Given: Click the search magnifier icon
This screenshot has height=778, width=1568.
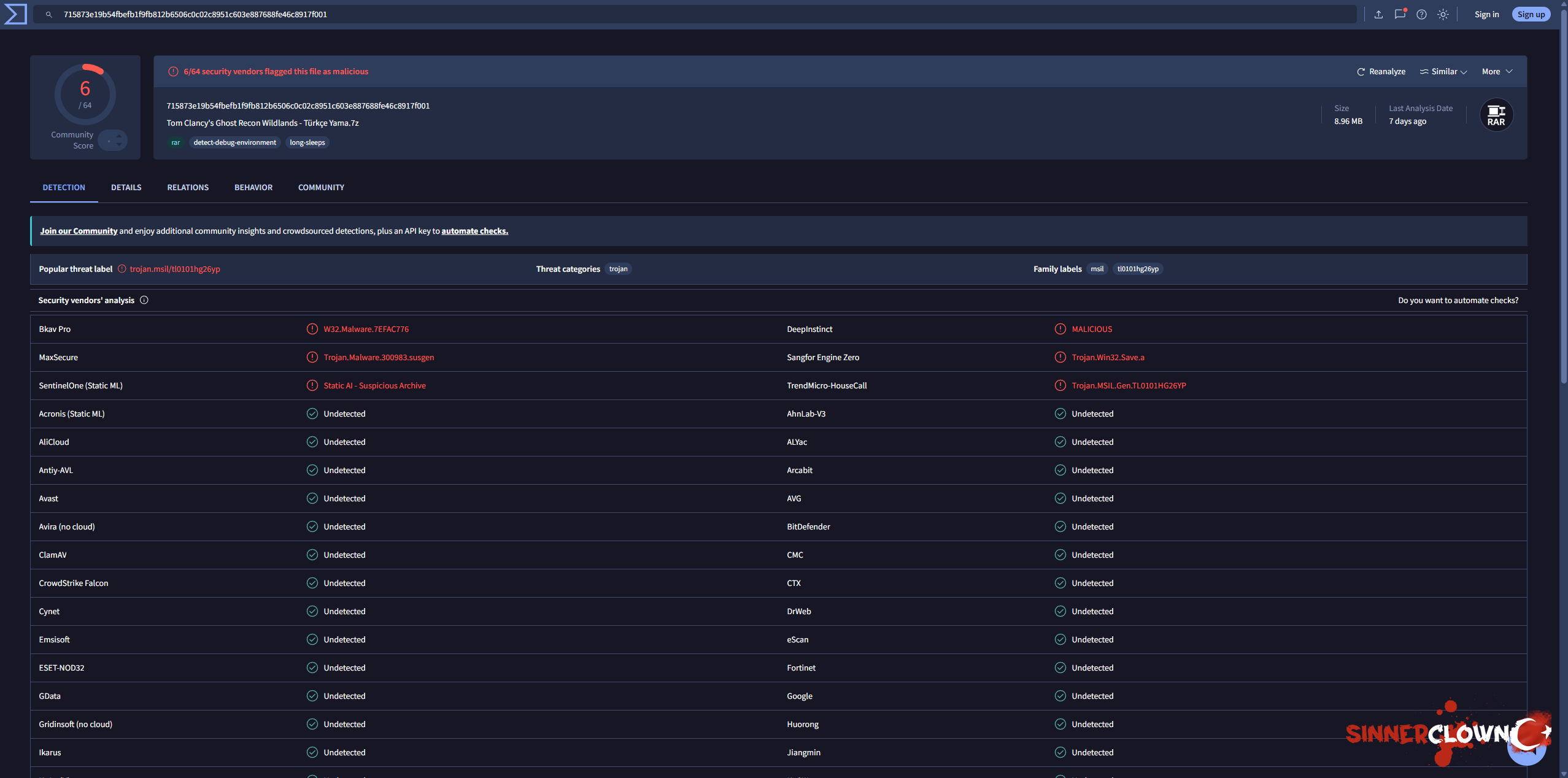Looking at the screenshot, I should (x=49, y=14).
